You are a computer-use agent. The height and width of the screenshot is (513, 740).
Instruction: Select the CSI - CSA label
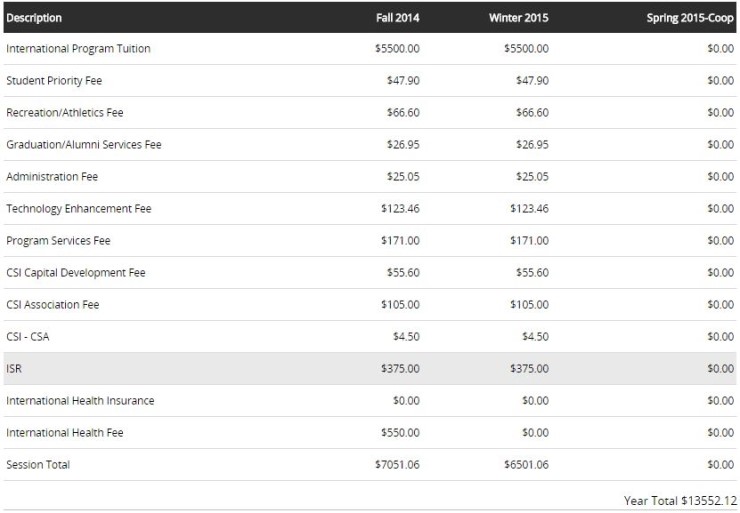click(x=28, y=336)
